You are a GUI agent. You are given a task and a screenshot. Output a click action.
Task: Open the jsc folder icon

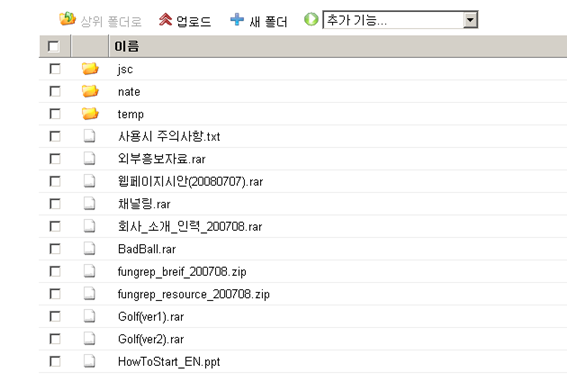click(90, 68)
